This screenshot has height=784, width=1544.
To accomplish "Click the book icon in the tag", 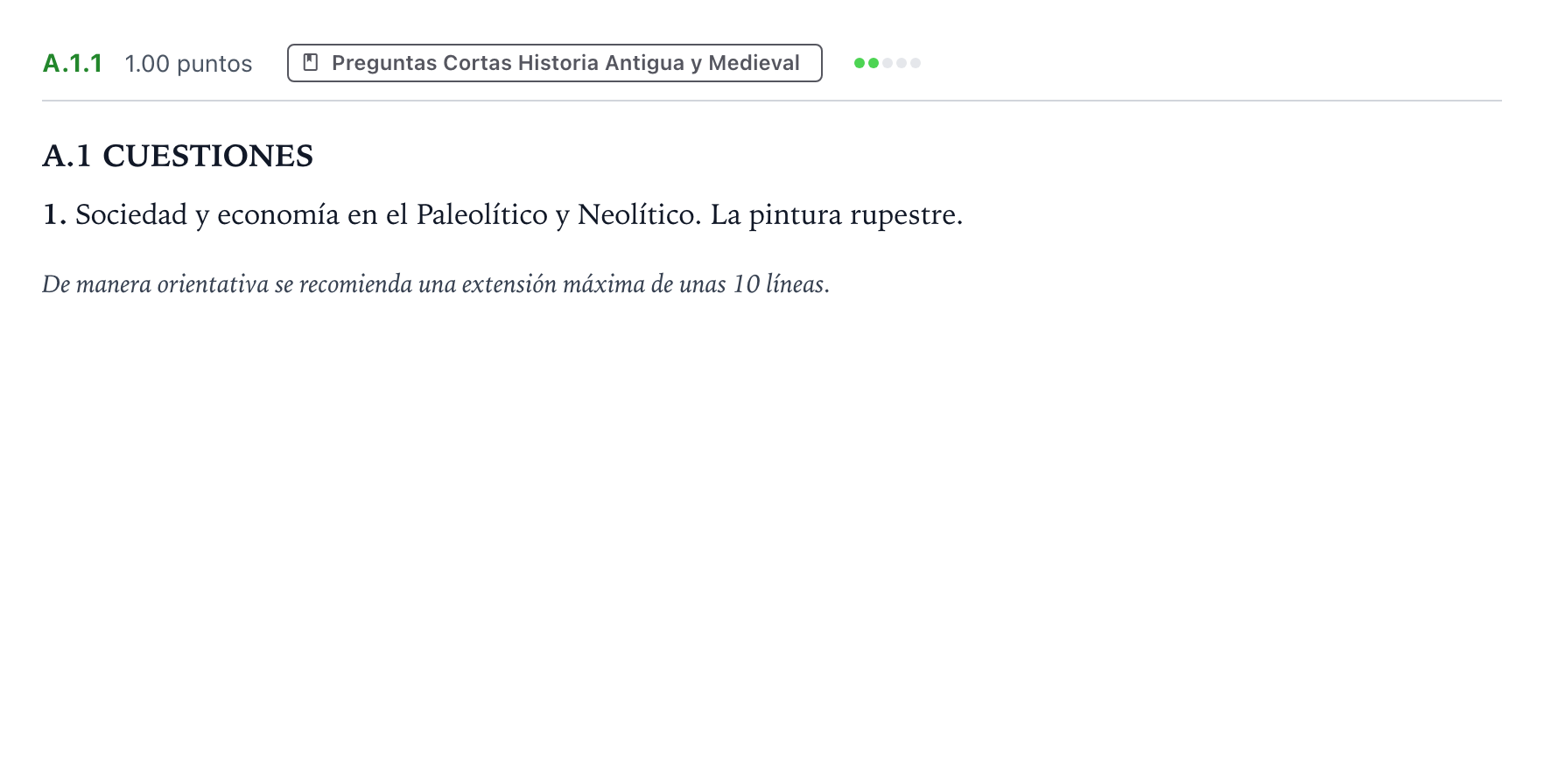I will (x=310, y=63).
